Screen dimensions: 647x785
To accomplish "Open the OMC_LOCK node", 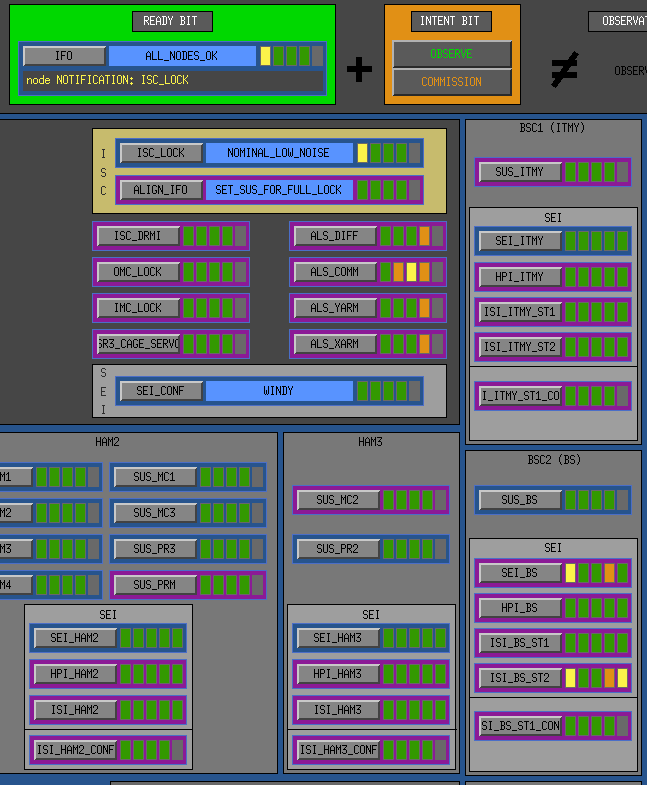I will 138,272.
